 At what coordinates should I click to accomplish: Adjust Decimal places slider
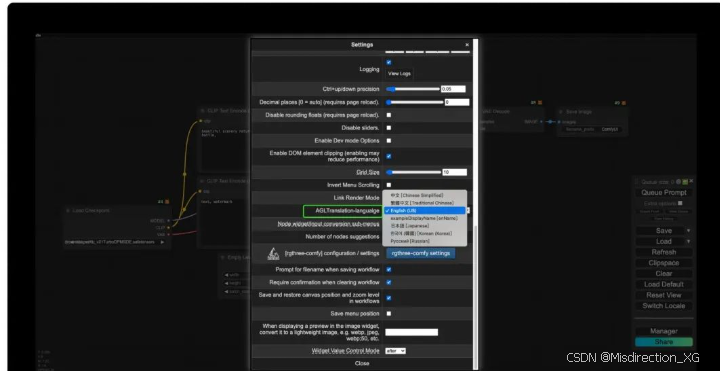tap(414, 102)
